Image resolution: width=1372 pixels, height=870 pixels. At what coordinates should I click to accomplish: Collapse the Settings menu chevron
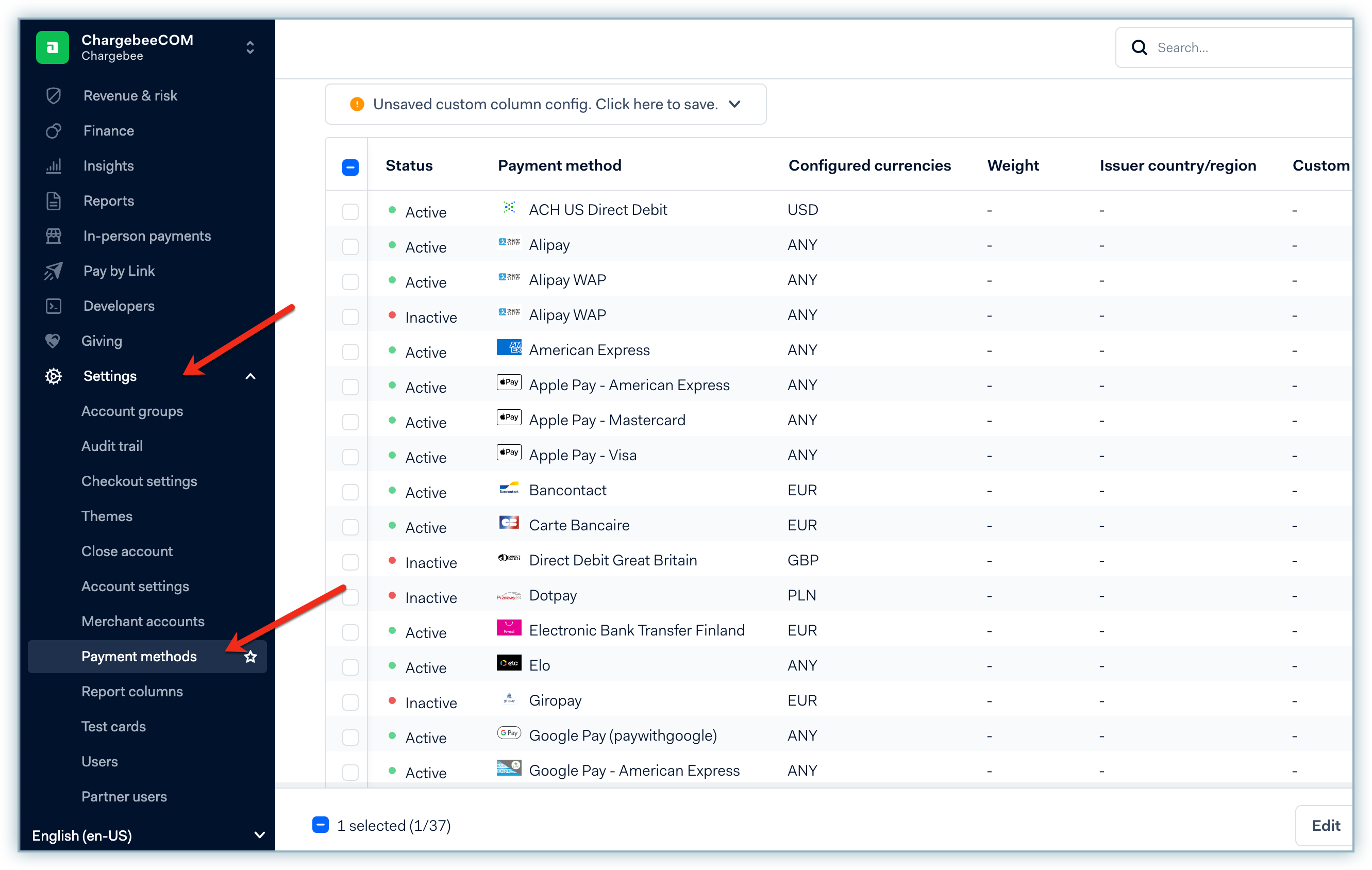coord(250,377)
